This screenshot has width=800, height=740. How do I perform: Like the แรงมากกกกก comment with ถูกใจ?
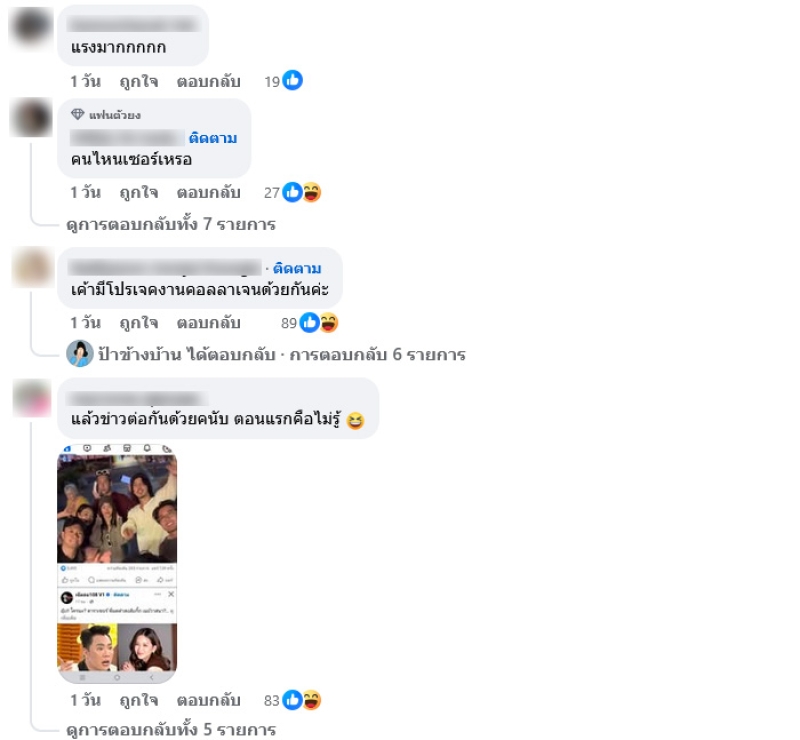[x=139, y=82]
